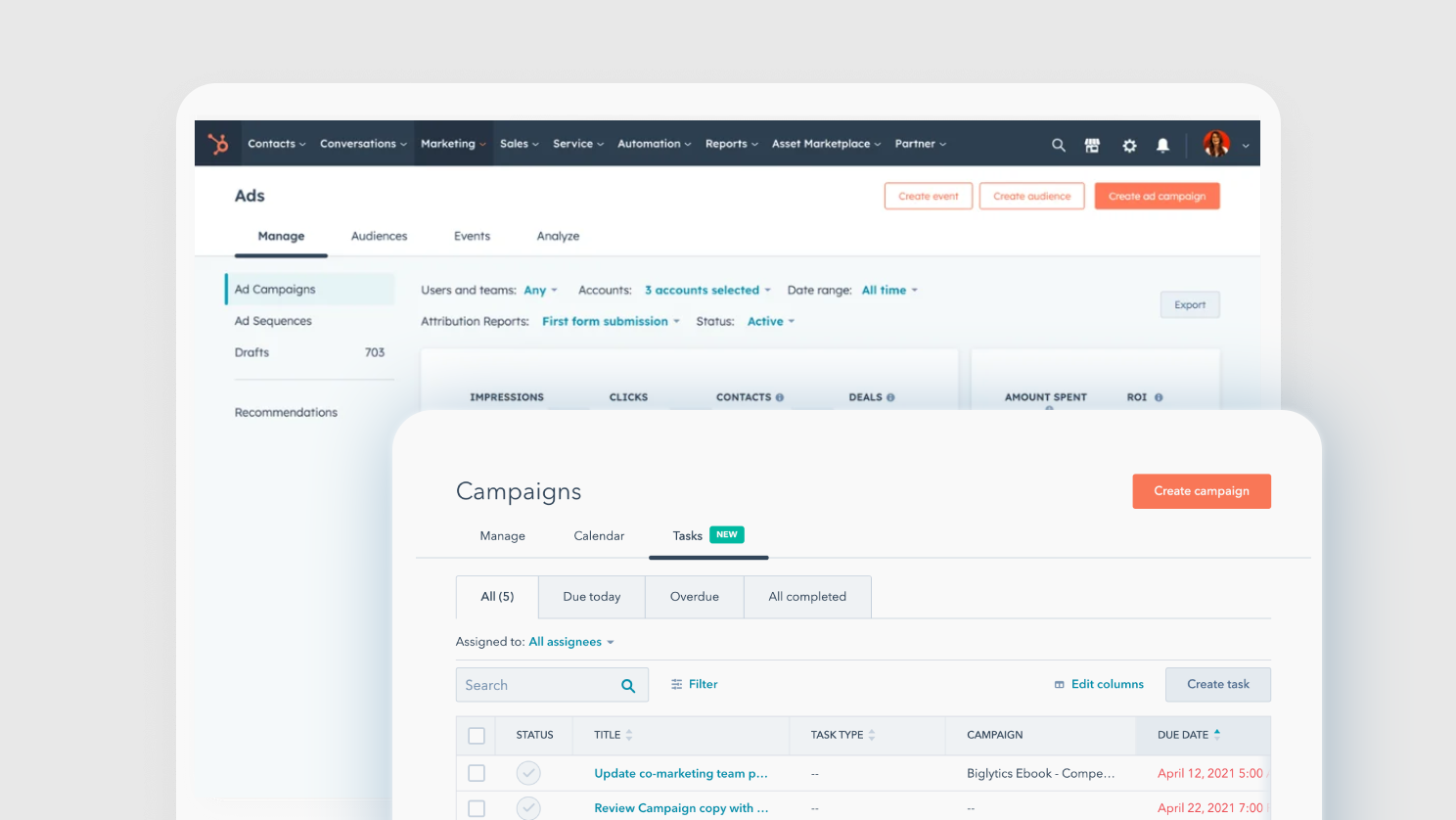Click Create audience button
1456x820 pixels.
click(1031, 197)
